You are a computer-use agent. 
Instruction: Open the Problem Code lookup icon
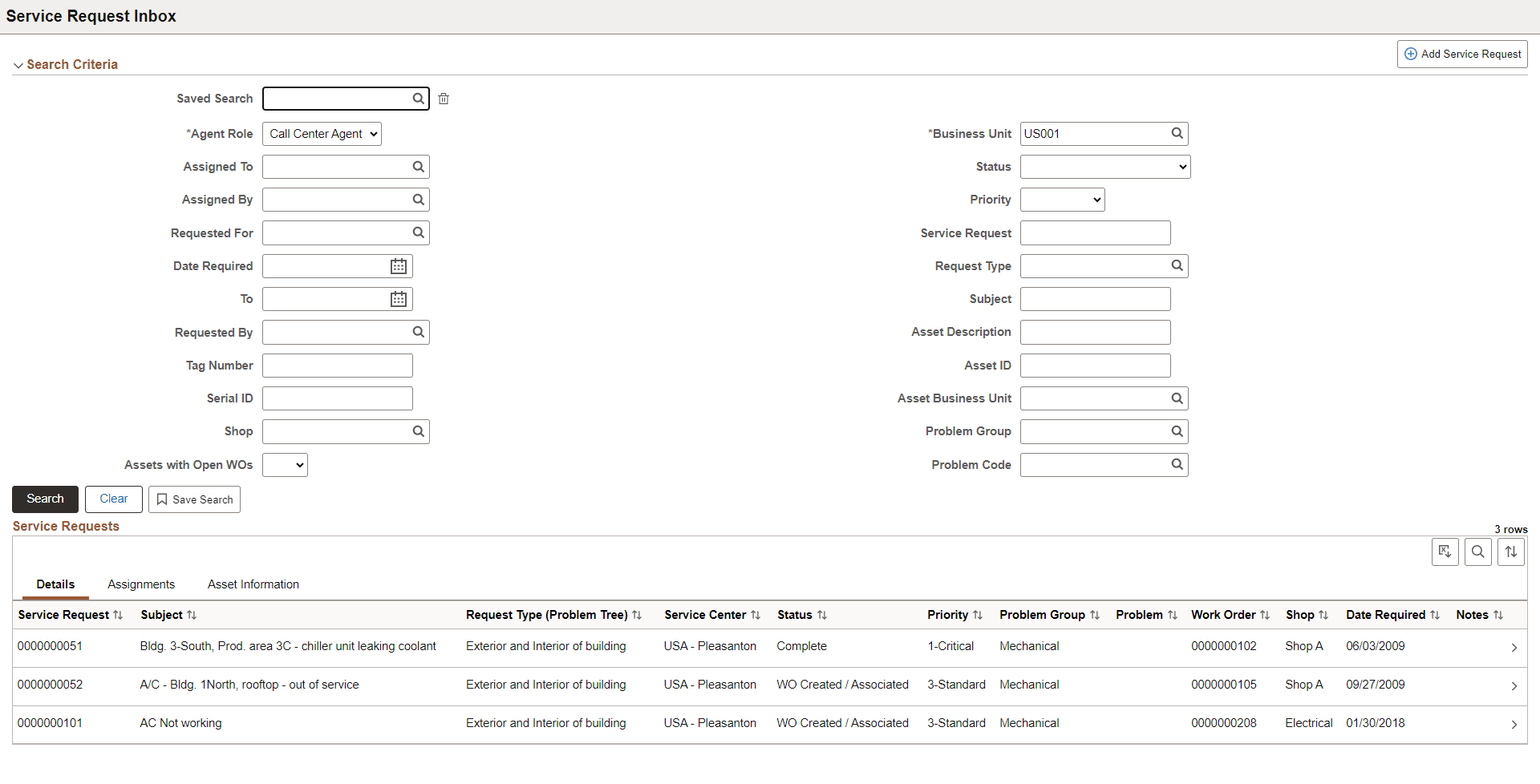1177,464
